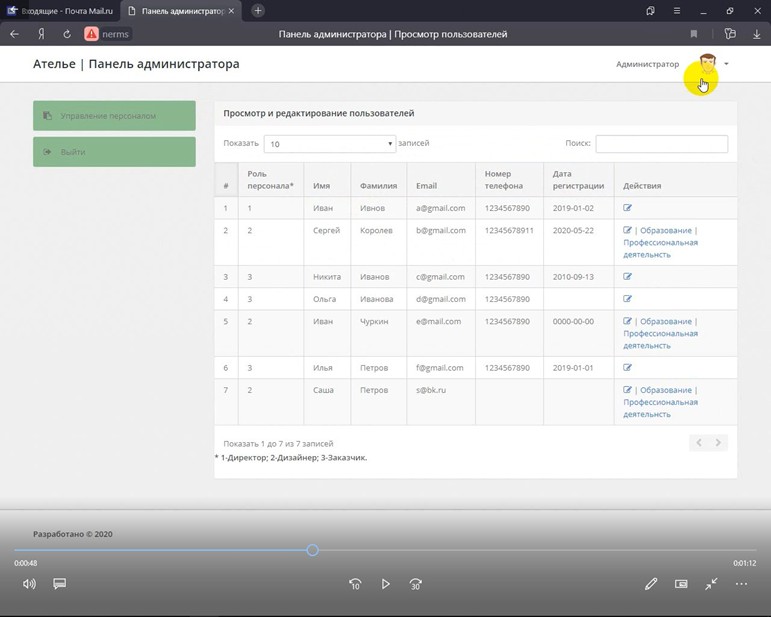
Task: Exit full screen via the arrows icon
Action: (x=711, y=584)
